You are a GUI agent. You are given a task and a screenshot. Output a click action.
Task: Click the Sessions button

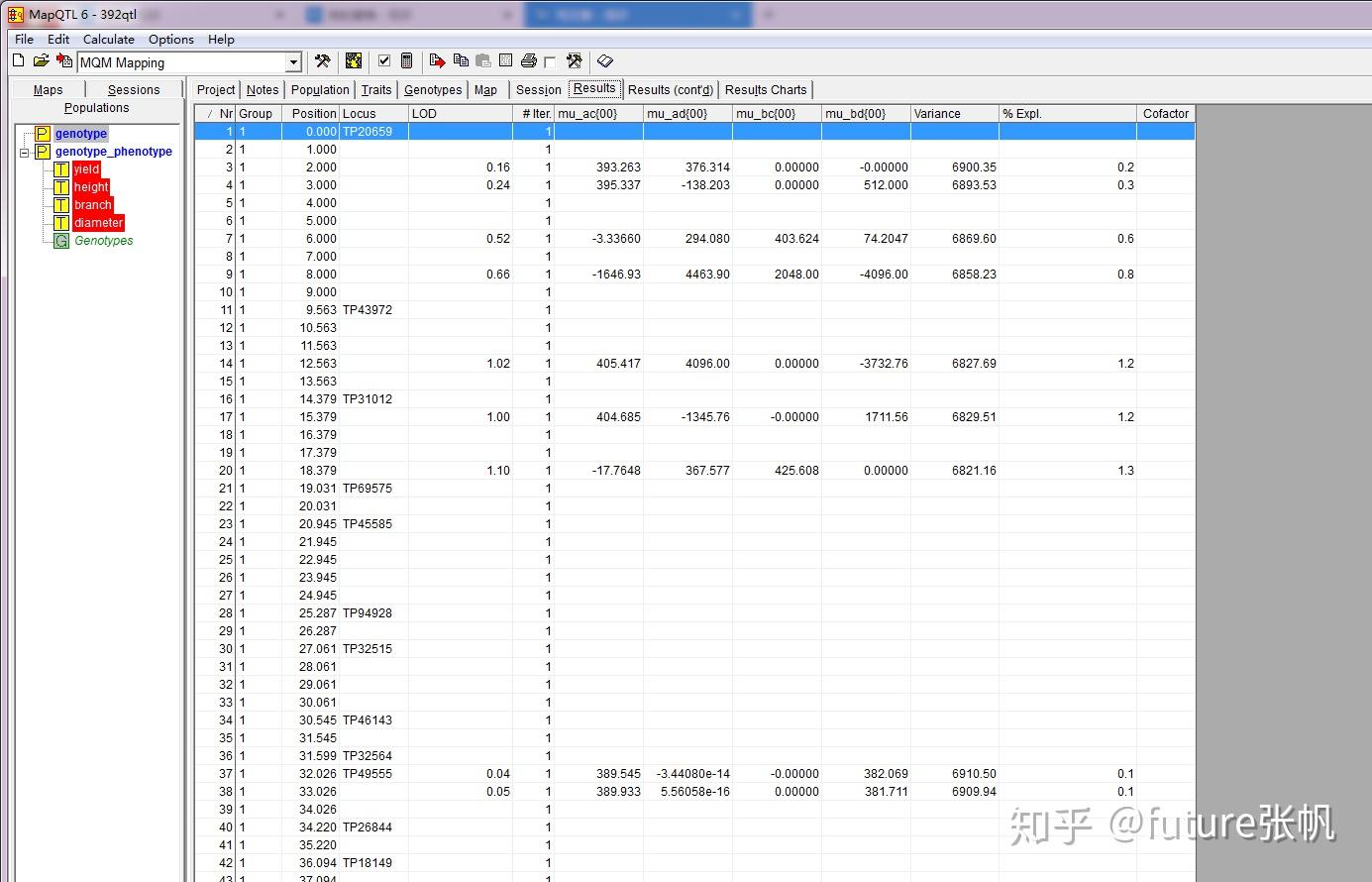[x=133, y=89]
